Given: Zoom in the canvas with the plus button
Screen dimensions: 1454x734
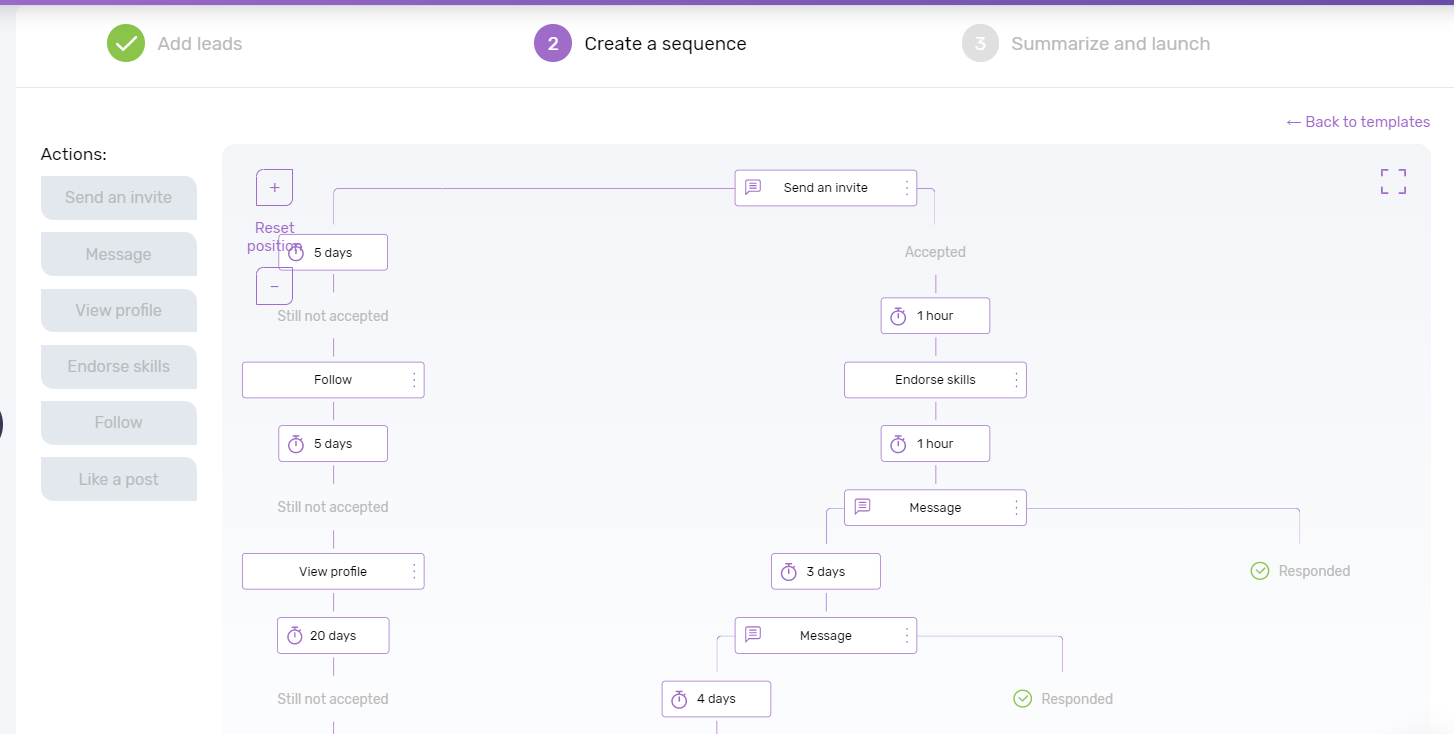Looking at the screenshot, I should [x=275, y=187].
